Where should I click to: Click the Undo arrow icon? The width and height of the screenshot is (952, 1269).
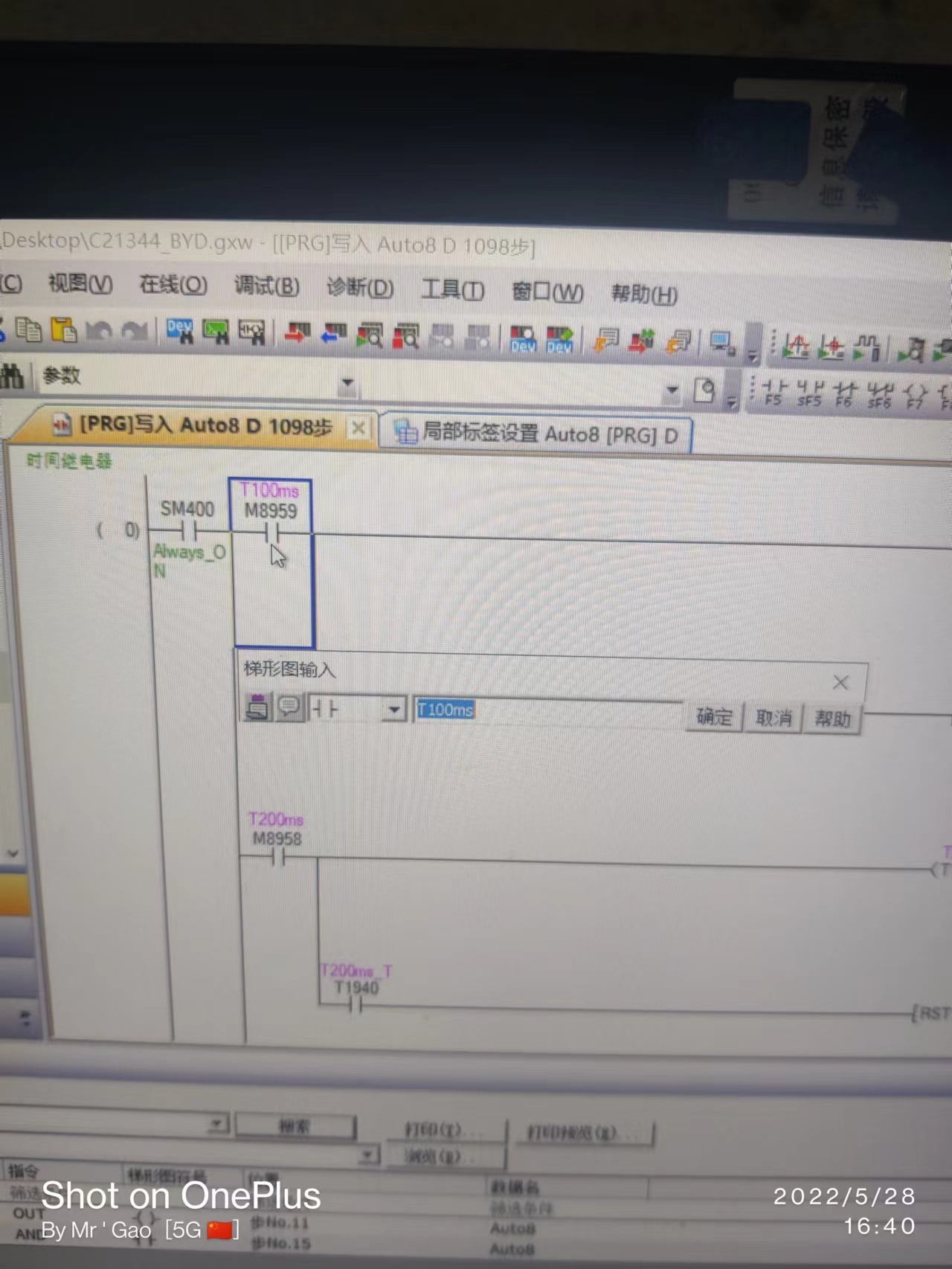99,331
